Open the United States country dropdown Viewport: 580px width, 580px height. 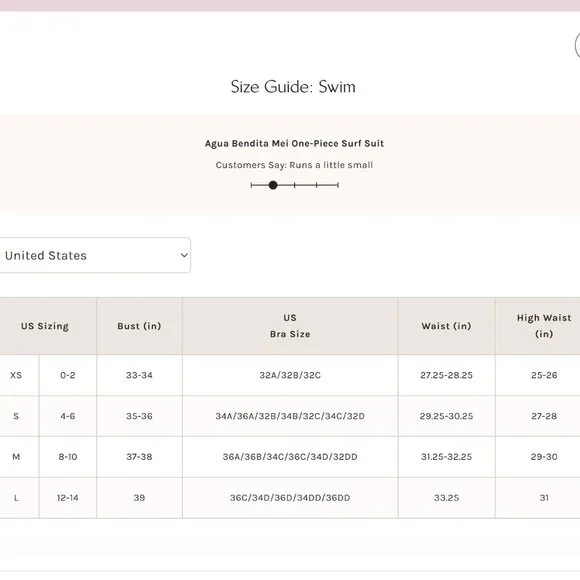95,255
